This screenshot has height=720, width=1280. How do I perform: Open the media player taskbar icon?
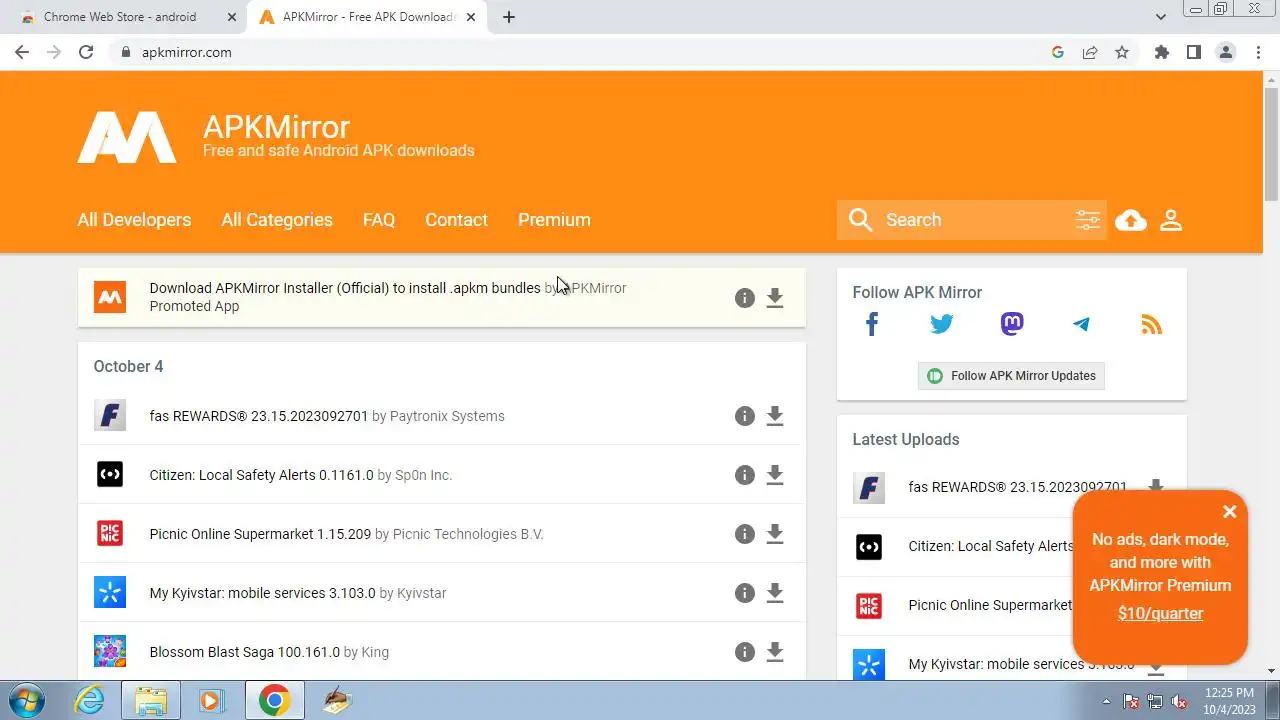coord(211,700)
